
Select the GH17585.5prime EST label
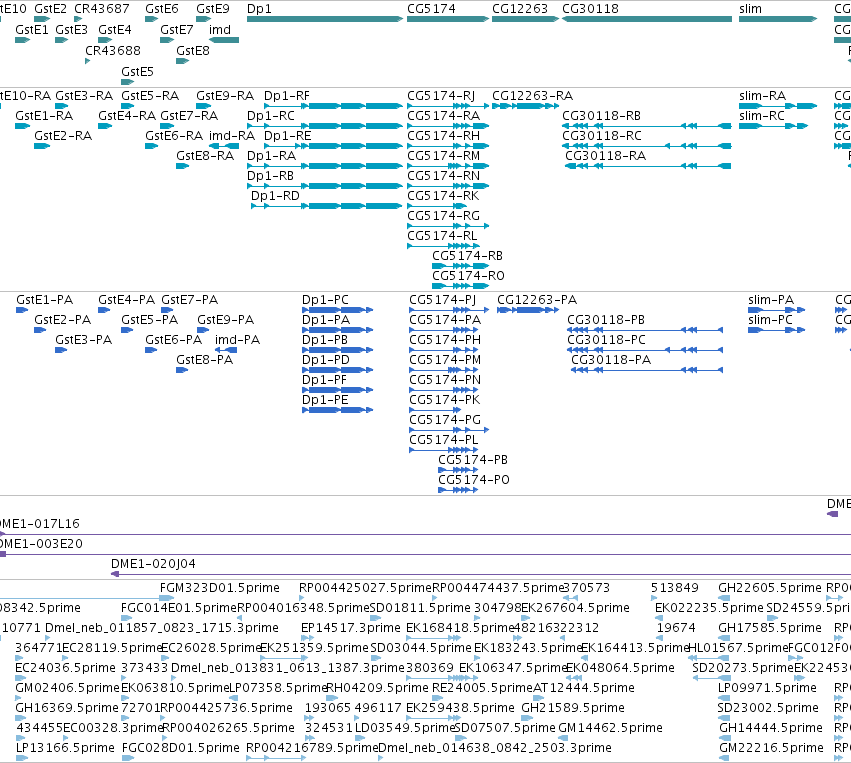point(770,628)
